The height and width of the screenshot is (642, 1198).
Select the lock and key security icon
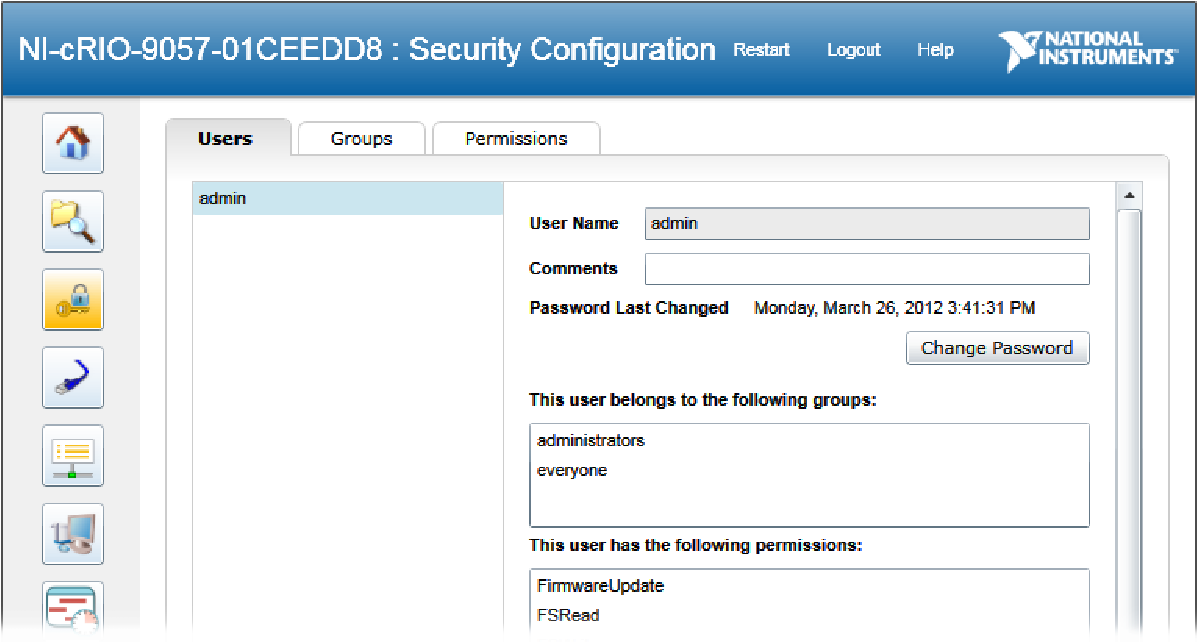[x=73, y=300]
